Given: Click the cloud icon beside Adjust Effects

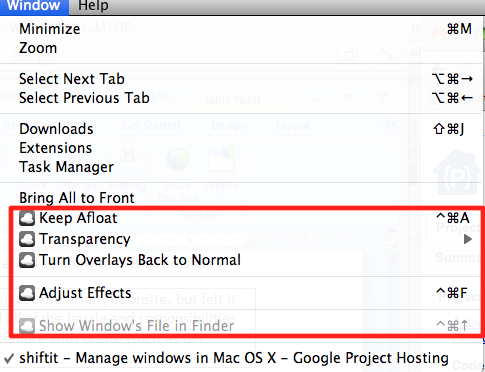Looking at the screenshot, I should pyautogui.click(x=27, y=293).
